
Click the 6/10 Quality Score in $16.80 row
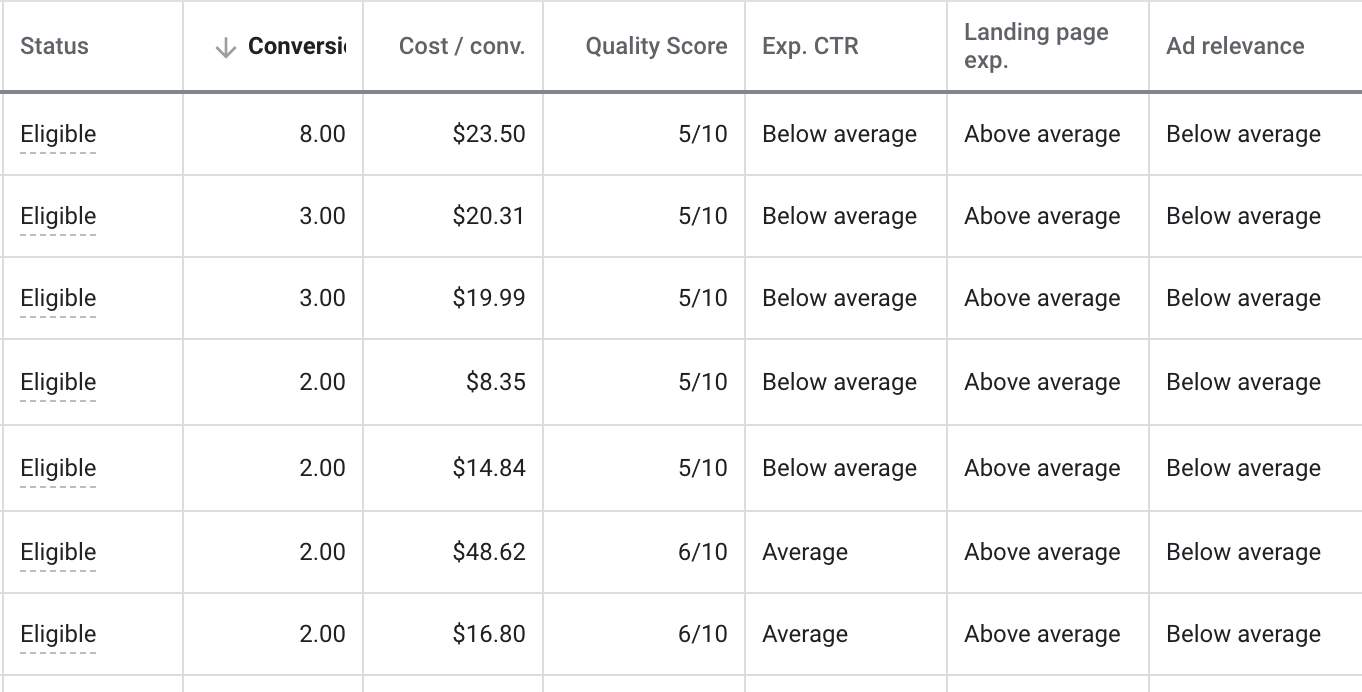pyautogui.click(x=702, y=634)
